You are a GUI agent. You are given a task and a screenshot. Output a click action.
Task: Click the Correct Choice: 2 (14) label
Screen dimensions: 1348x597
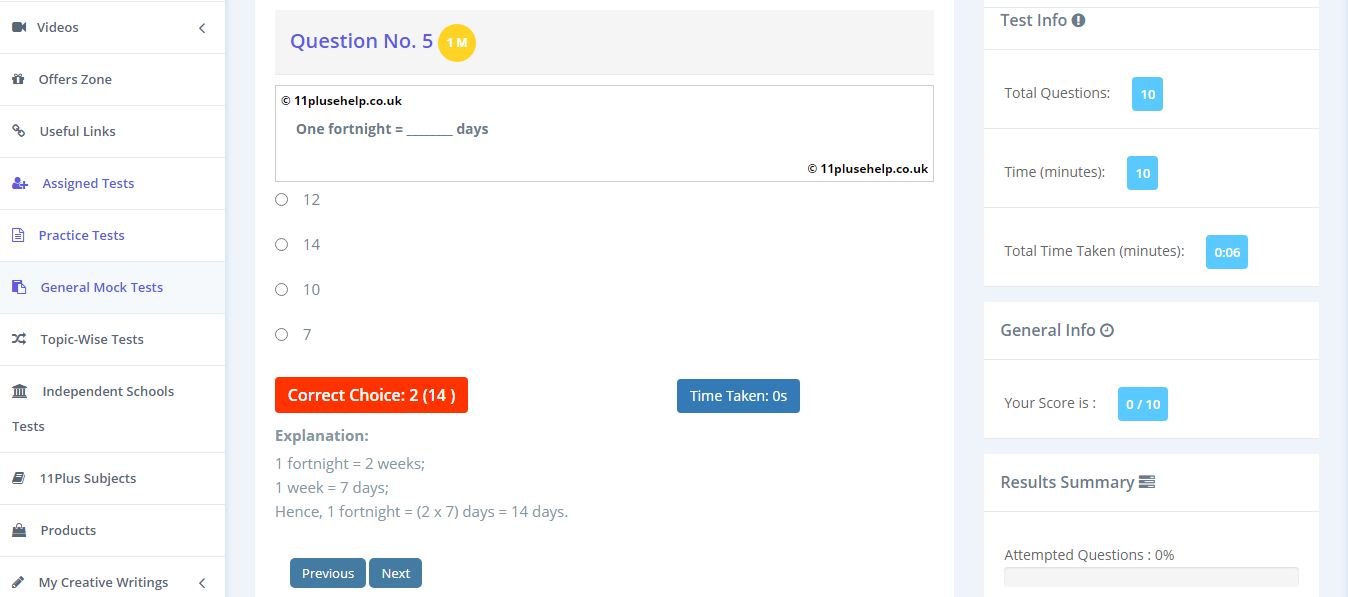pos(371,395)
